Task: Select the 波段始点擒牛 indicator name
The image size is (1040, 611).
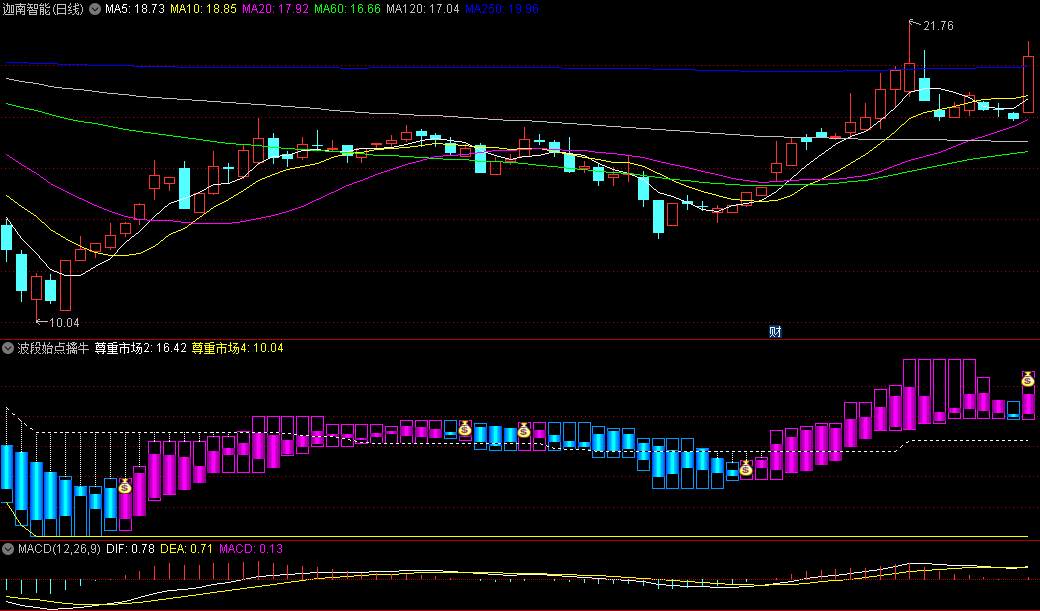Action: coord(53,348)
